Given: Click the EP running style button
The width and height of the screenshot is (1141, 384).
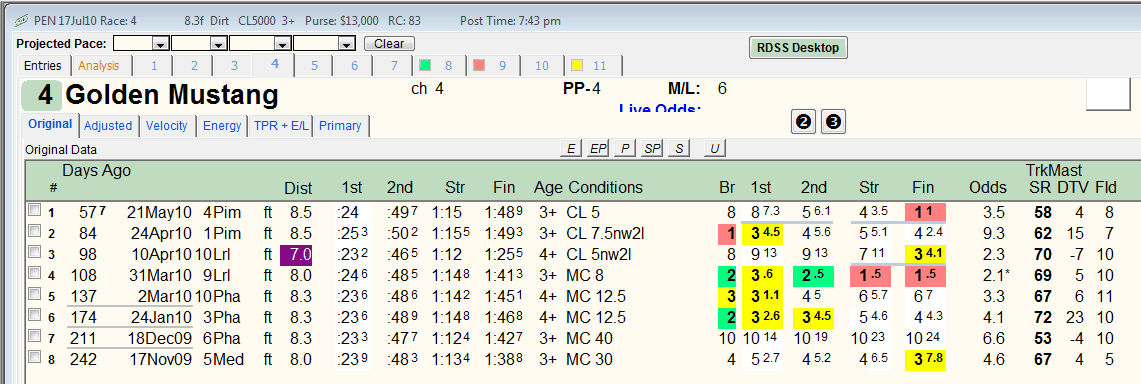Looking at the screenshot, I should [598, 148].
